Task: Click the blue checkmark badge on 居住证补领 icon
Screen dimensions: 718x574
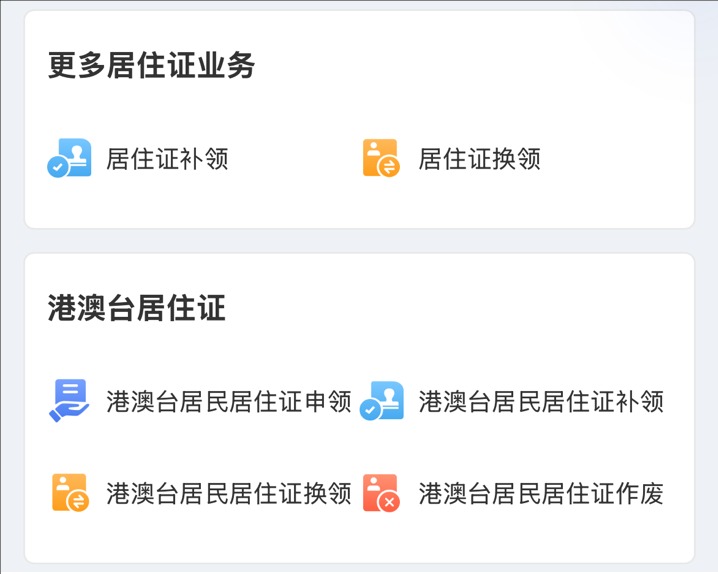Action: coord(58,167)
